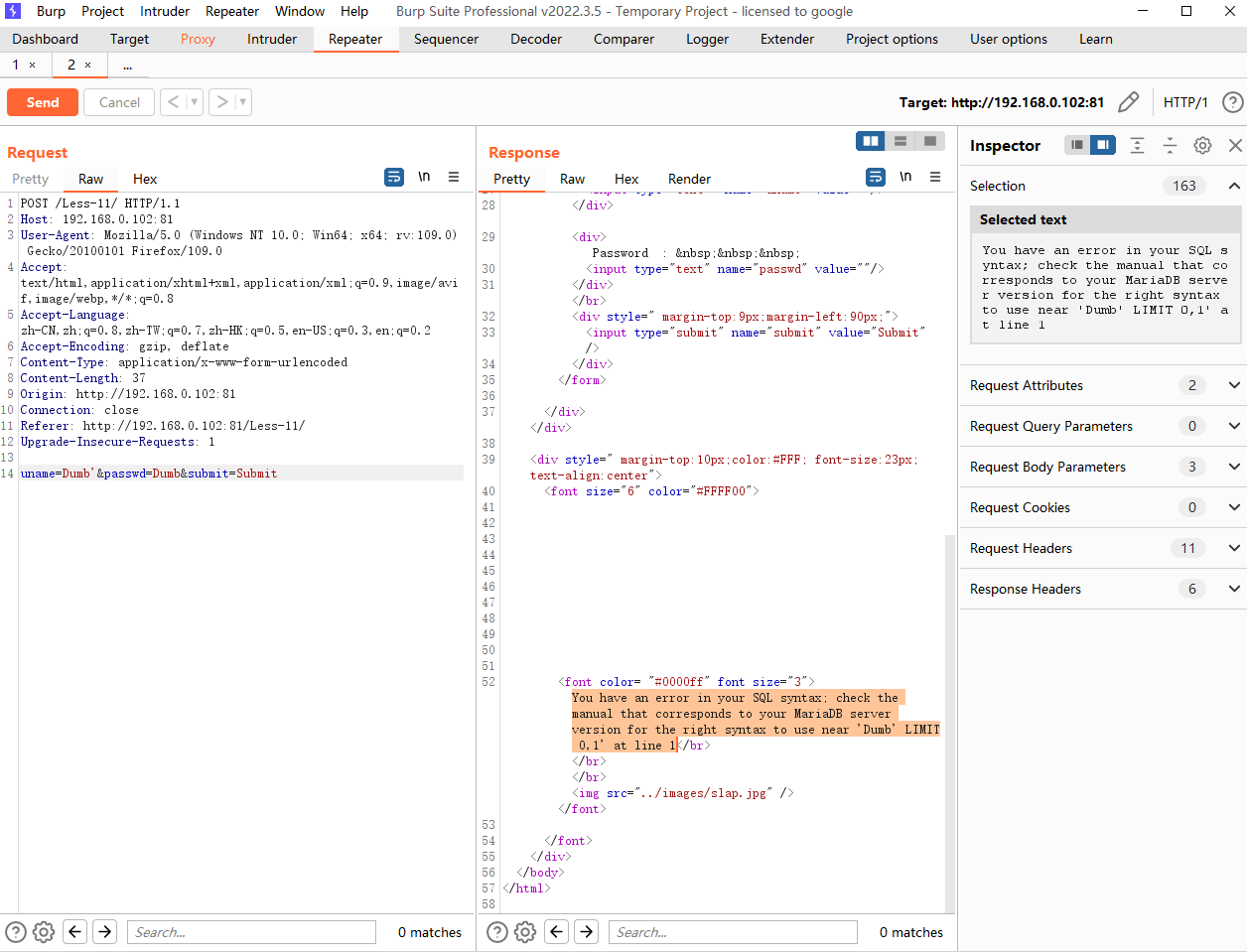Open response search help icon

(497, 932)
